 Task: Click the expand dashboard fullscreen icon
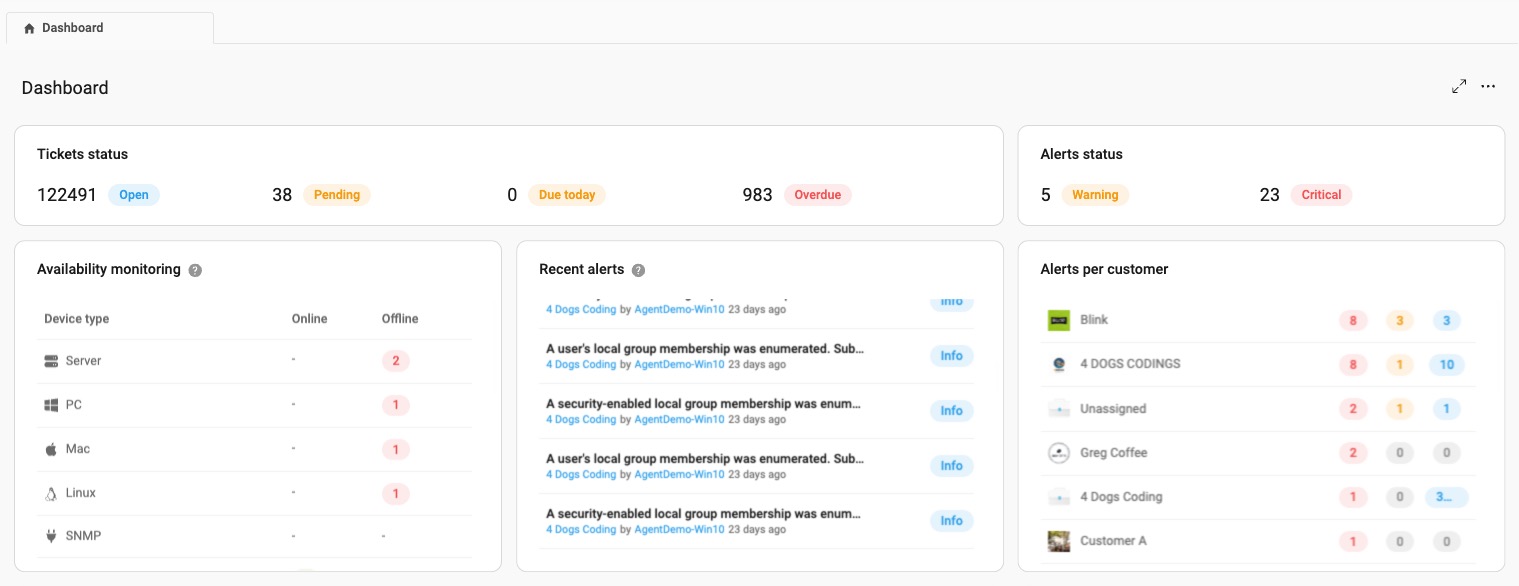coord(1459,87)
